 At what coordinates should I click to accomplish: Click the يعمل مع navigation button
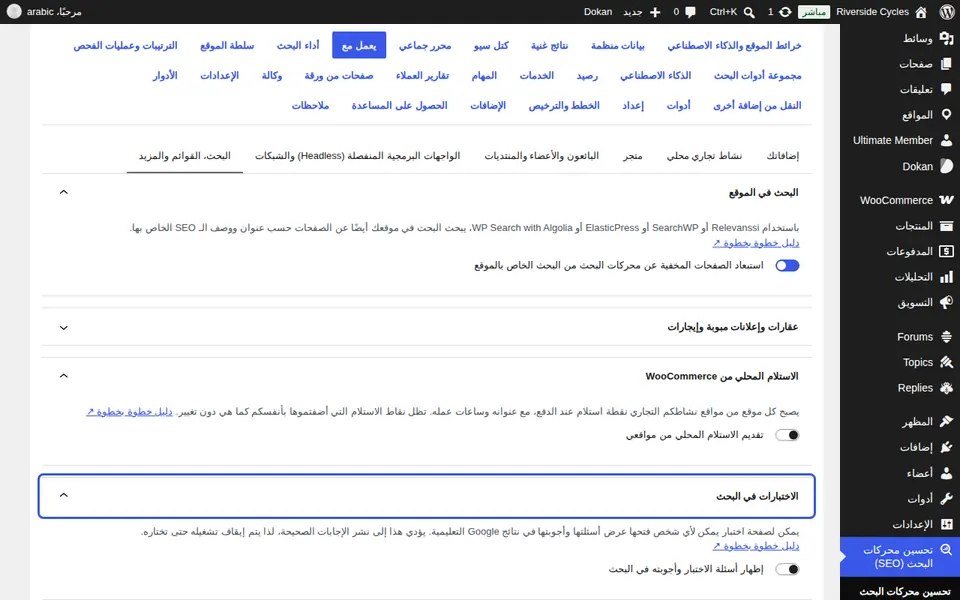click(x=359, y=45)
